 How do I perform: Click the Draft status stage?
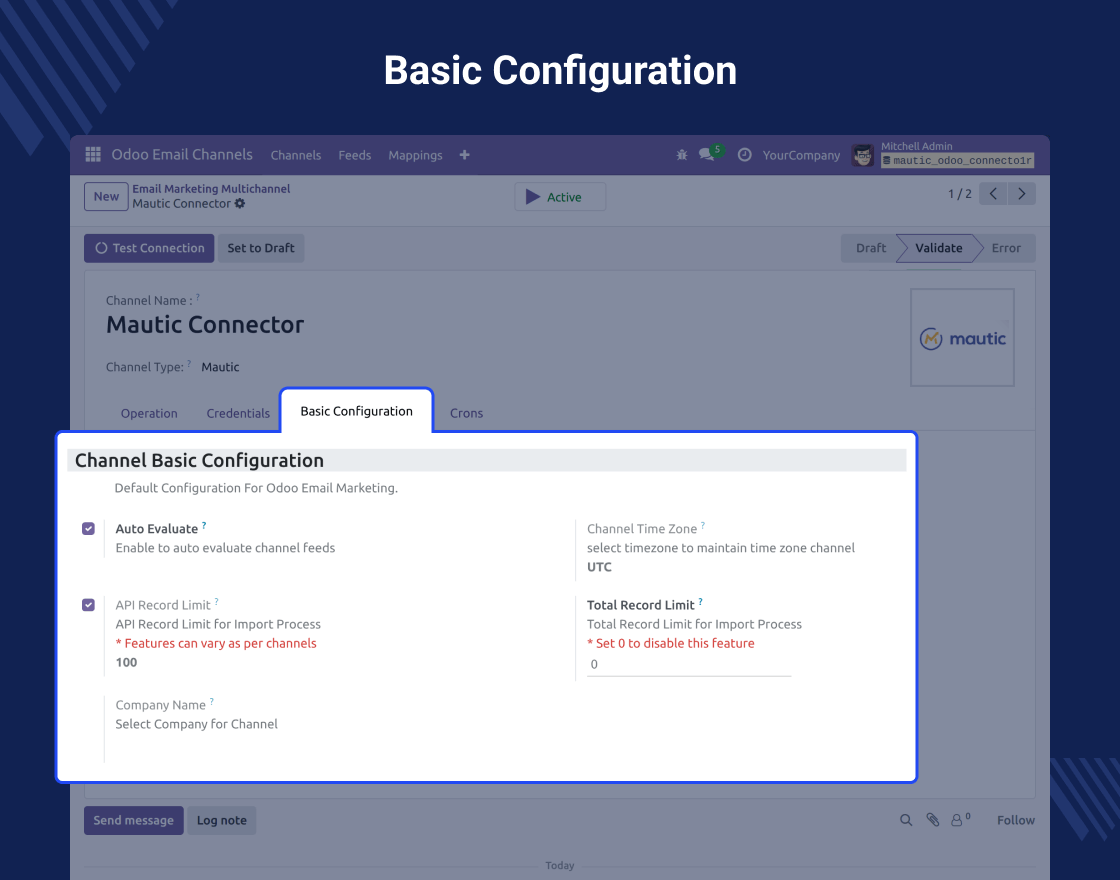870,248
